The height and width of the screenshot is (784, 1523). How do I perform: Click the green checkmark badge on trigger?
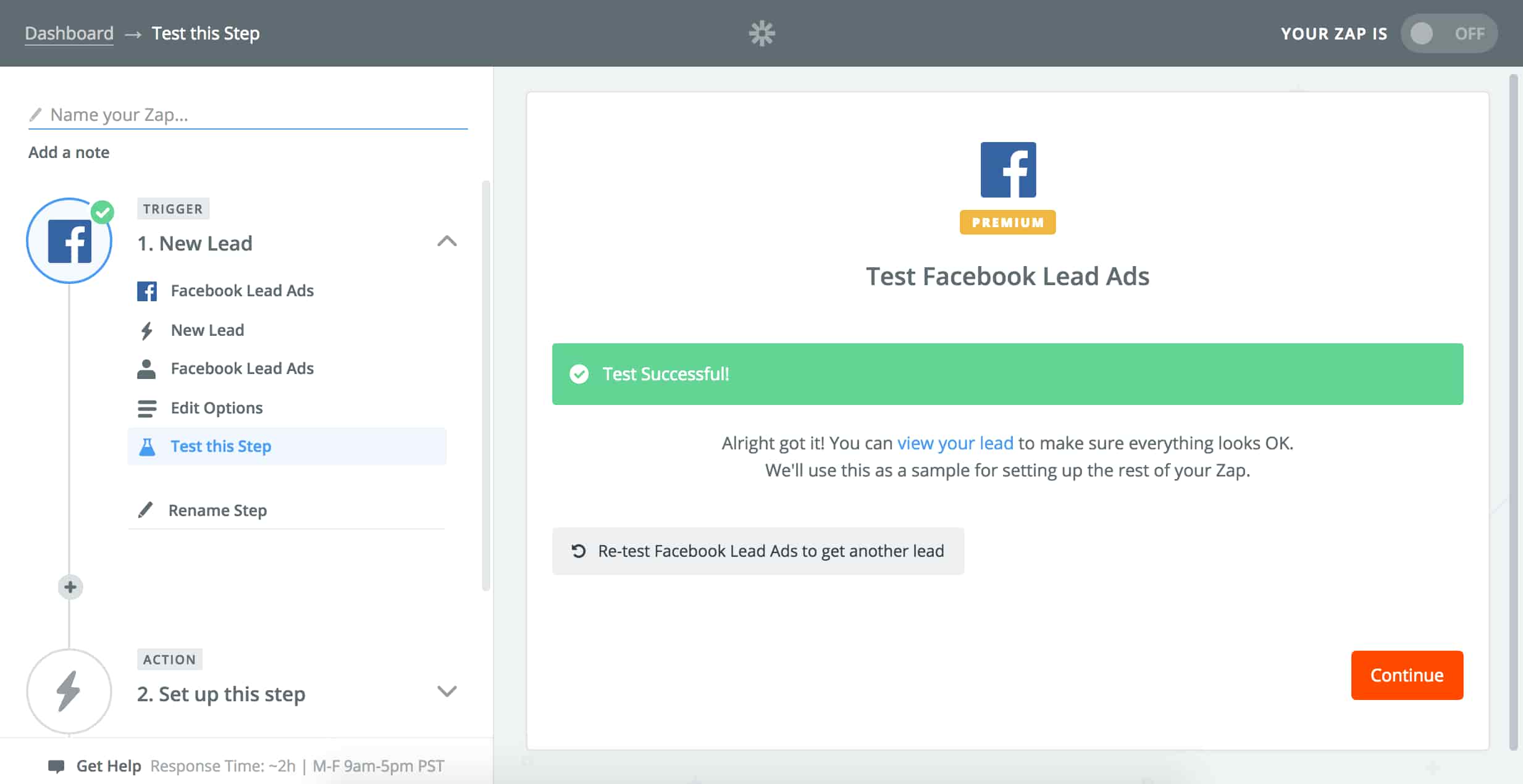point(103,212)
